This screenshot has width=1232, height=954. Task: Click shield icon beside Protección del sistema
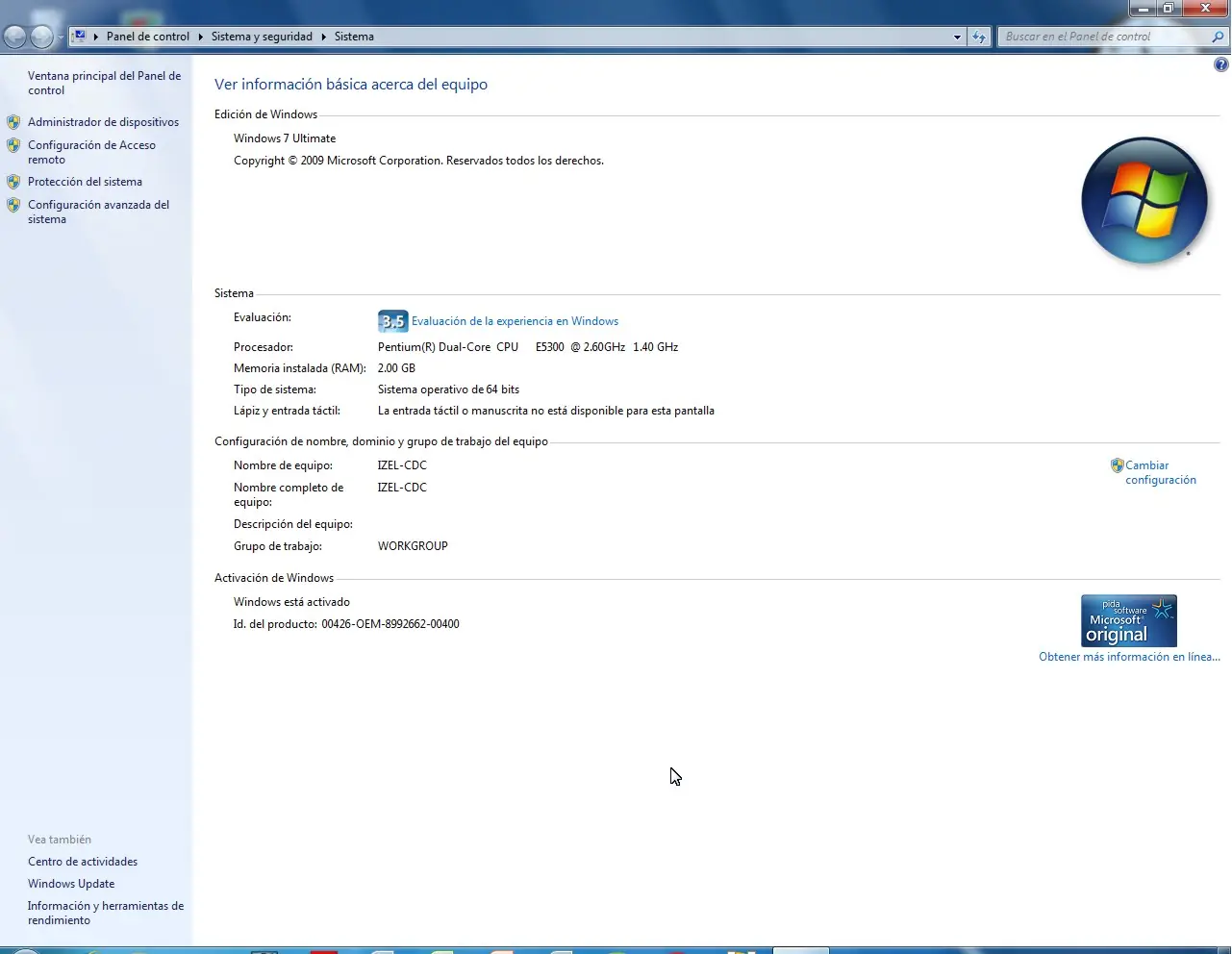tap(13, 182)
